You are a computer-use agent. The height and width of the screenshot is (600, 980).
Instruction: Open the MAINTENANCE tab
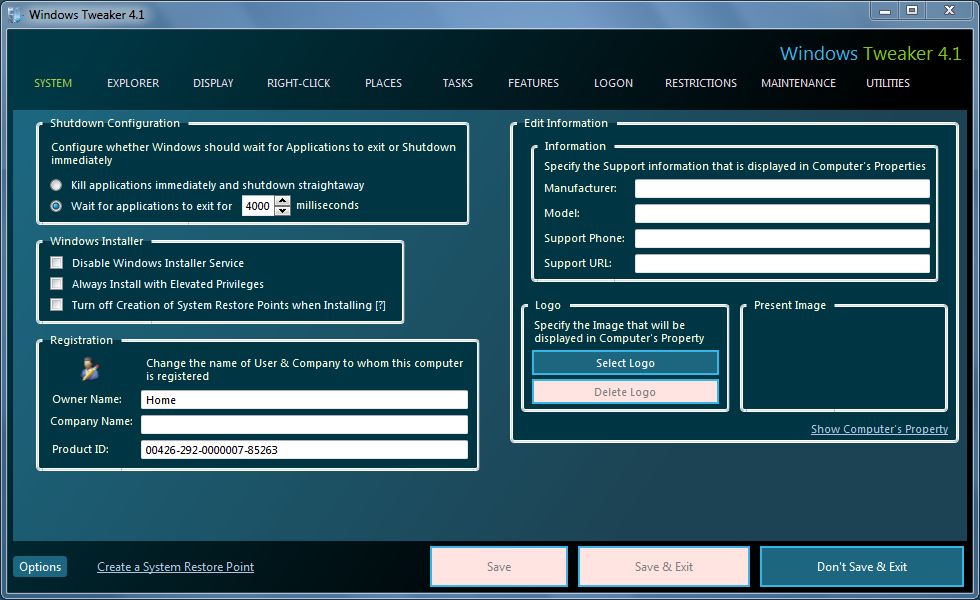click(x=798, y=83)
